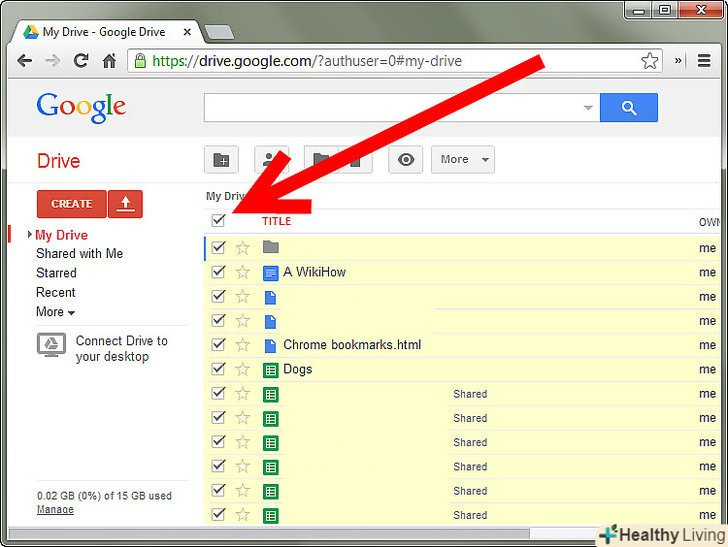Image resolution: width=728 pixels, height=547 pixels.
Task: Click the Google logo
Action: point(81,107)
